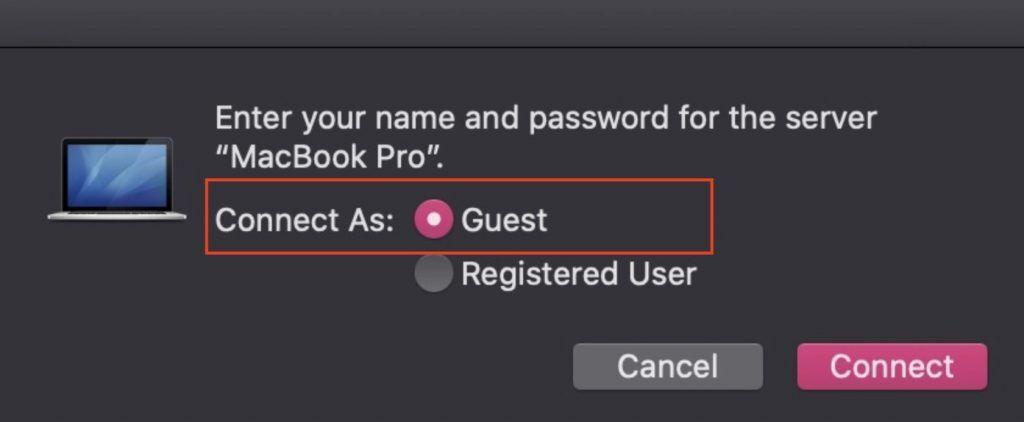The width and height of the screenshot is (1024, 422).
Task: Click the "Guest" text label
Action: coord(504,219)
